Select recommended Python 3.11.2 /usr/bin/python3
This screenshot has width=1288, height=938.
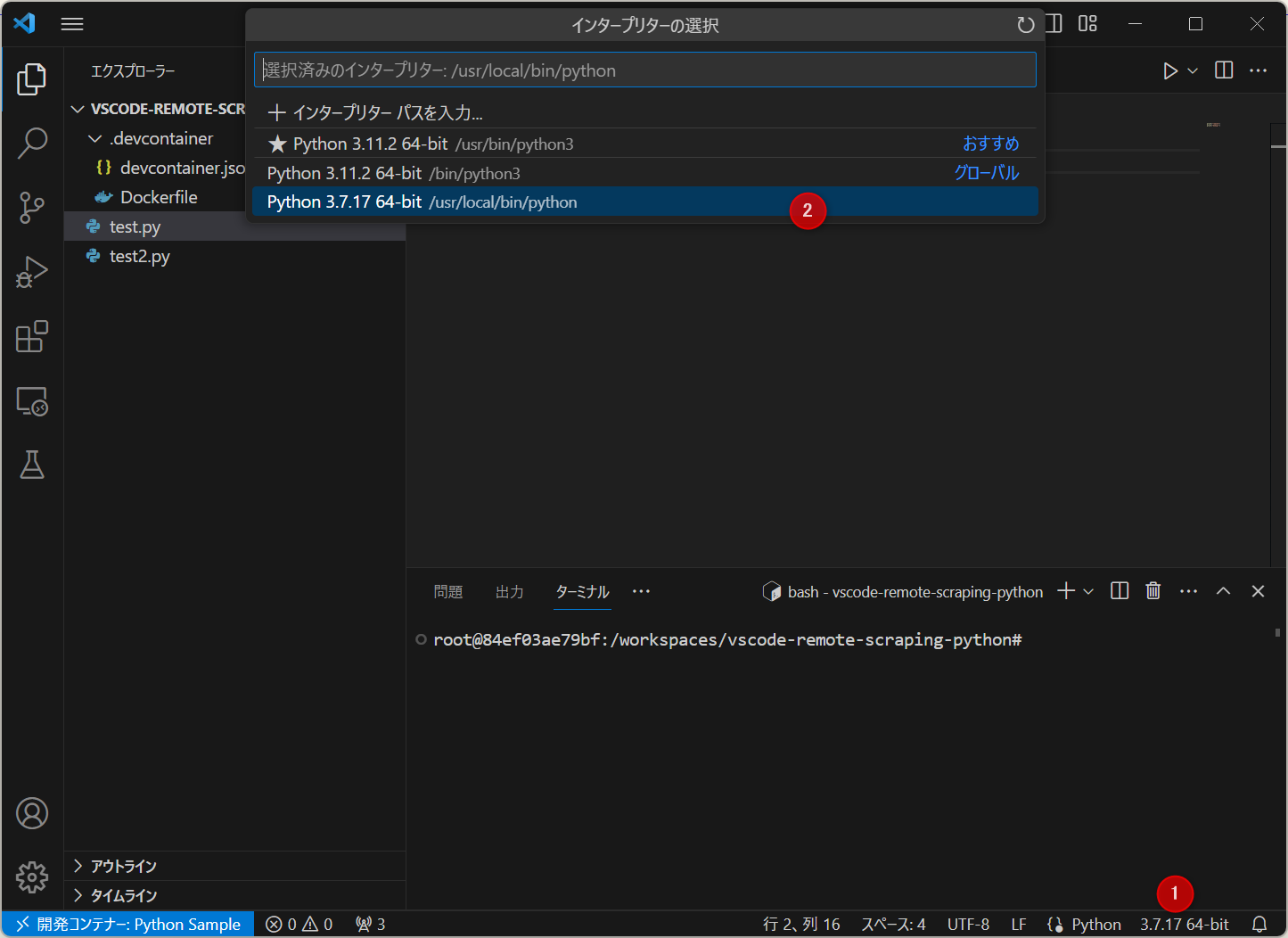point(645,144)
